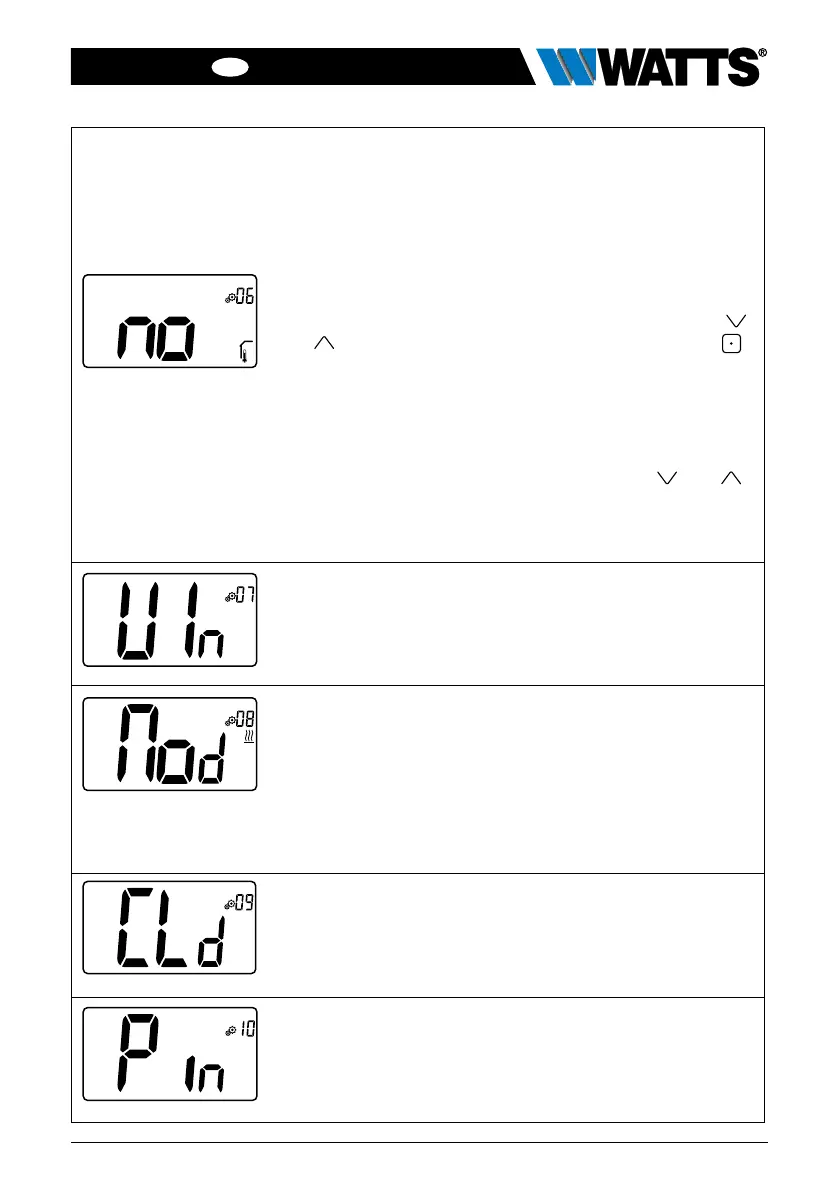Click the gear icon next to number 10
This screenshot has height=1191, width=839.
click(230, 1031)
